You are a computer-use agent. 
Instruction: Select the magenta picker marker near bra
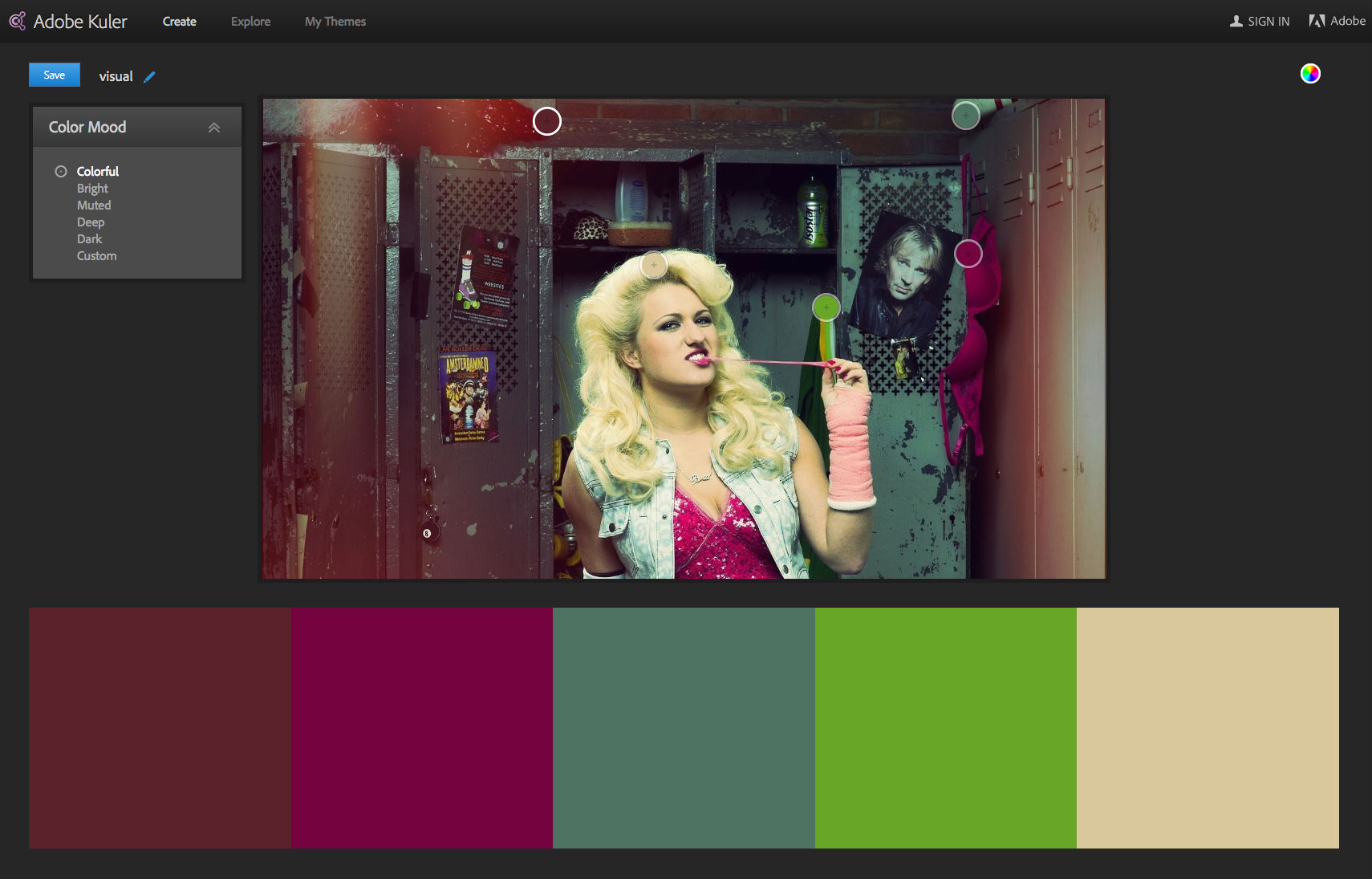click(x=968, y=254)
